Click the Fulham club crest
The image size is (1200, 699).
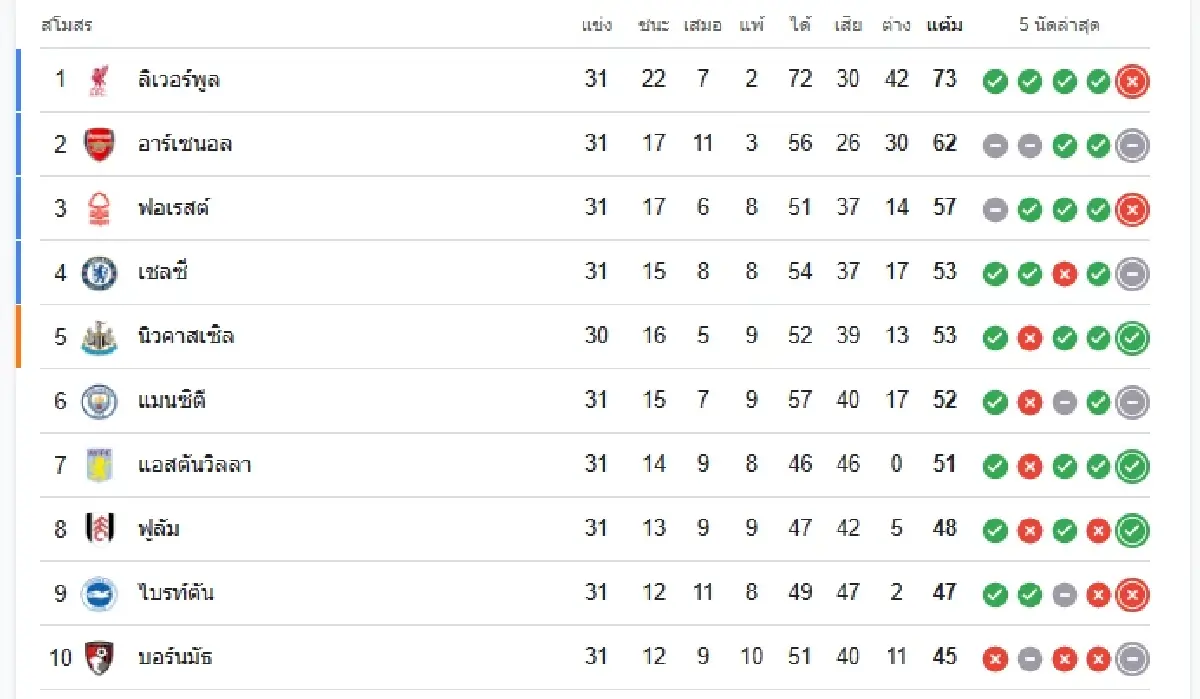point(98,529)
